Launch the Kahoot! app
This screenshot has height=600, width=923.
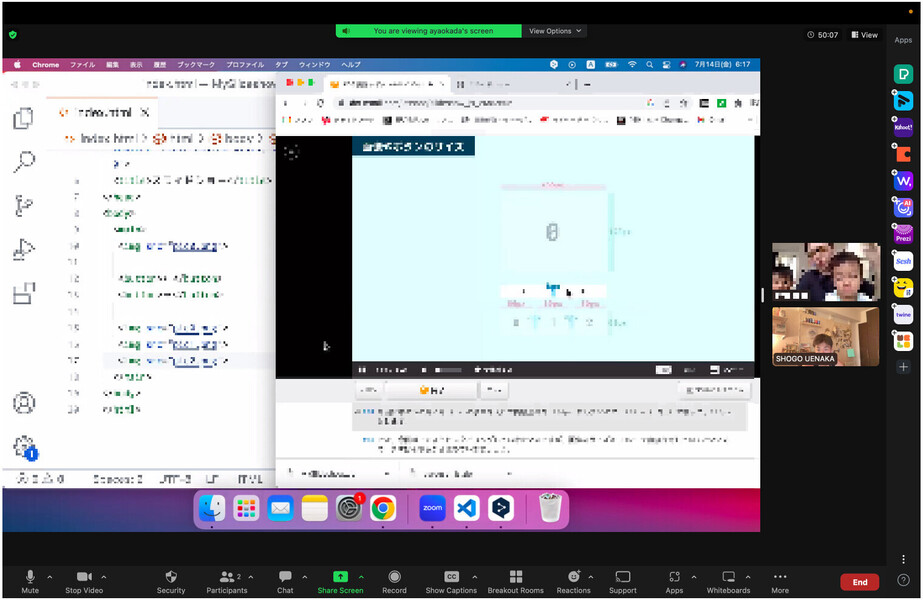(x=903, y=127)
